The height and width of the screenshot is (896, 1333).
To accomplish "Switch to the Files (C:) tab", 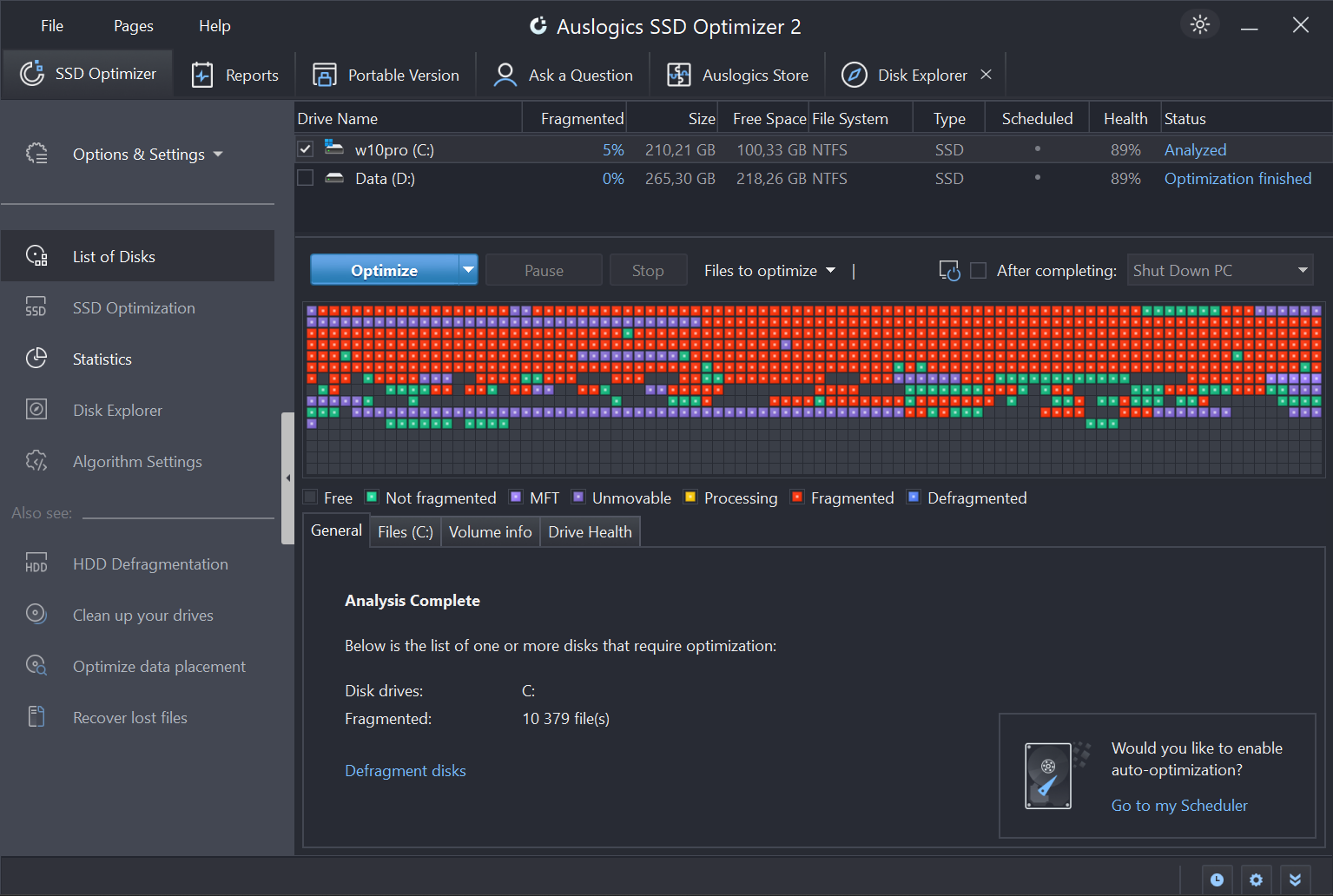I will 406,531.
